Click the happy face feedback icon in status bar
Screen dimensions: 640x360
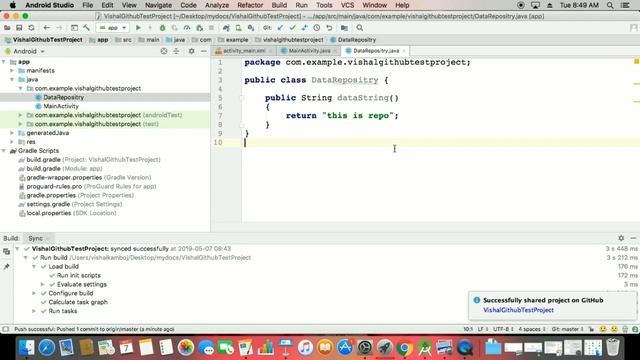coord(603,329)
